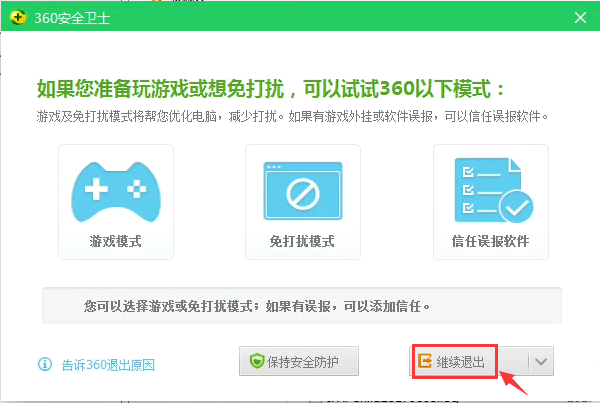Select the 游戏模式 gamepad card

(116, 202)
